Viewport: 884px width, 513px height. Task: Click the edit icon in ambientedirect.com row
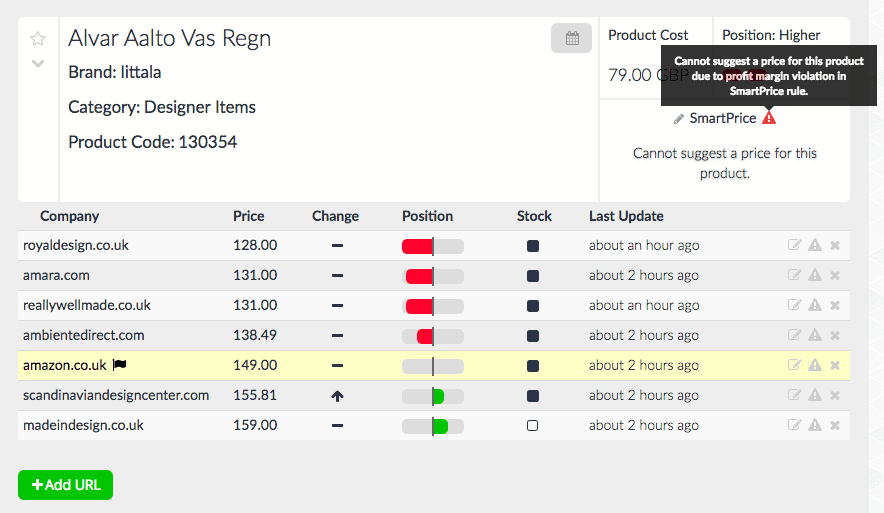[x=795, y=335]
